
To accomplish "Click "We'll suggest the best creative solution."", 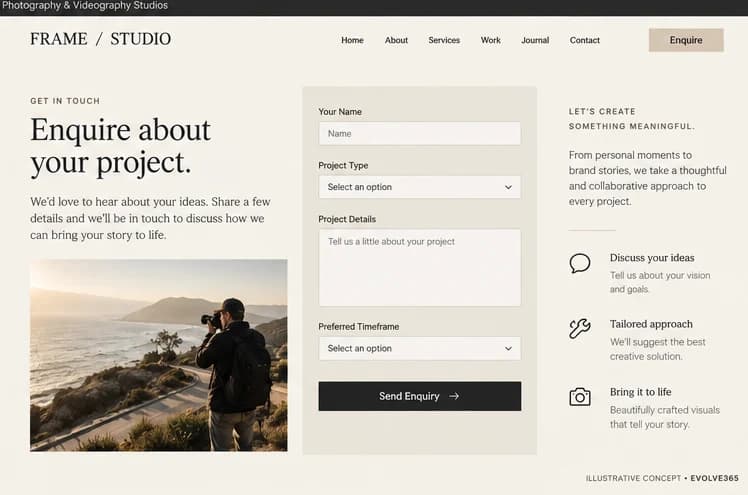I will (x=657, y=349).
